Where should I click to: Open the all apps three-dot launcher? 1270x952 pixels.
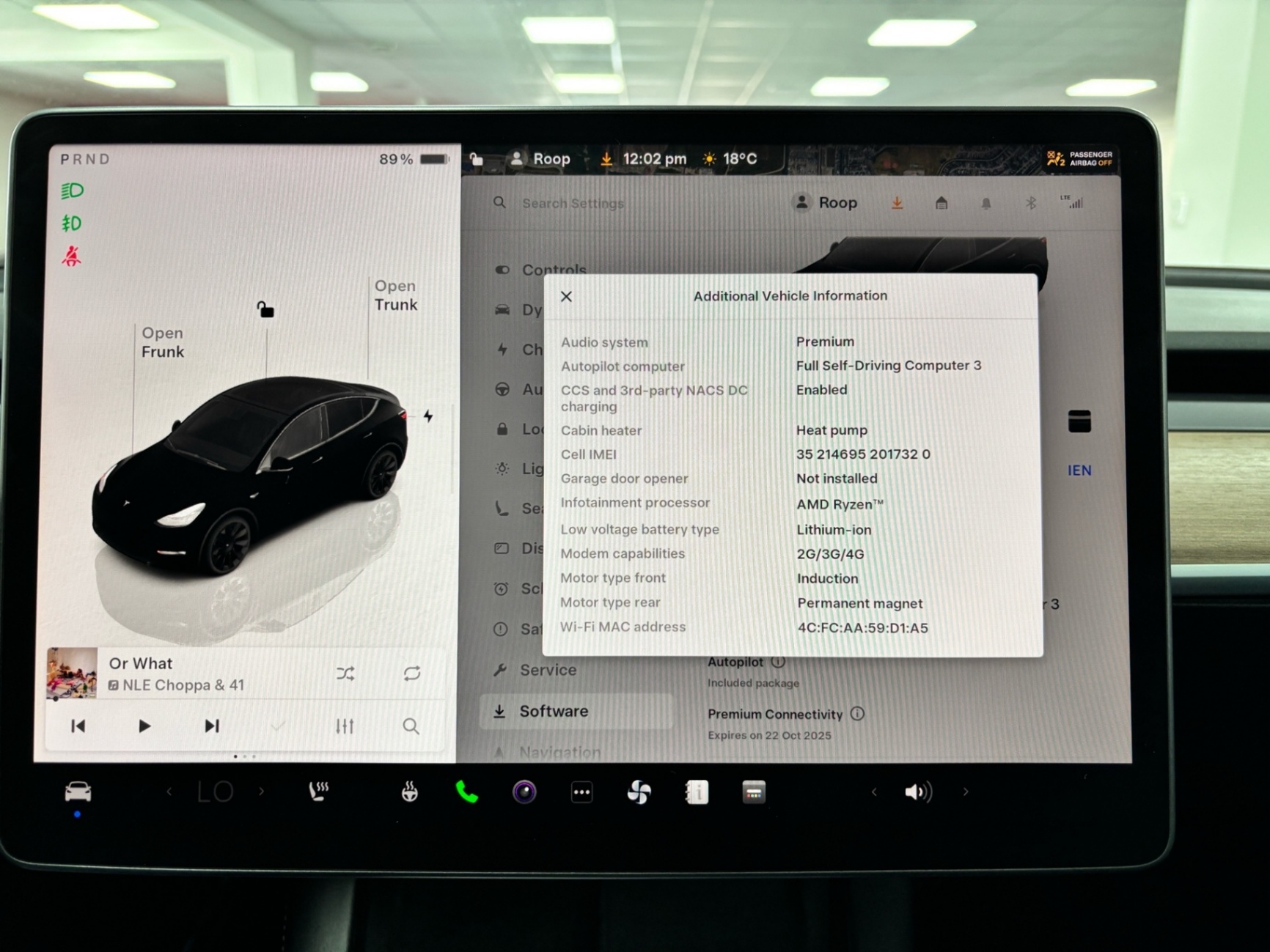click(581, 792)
